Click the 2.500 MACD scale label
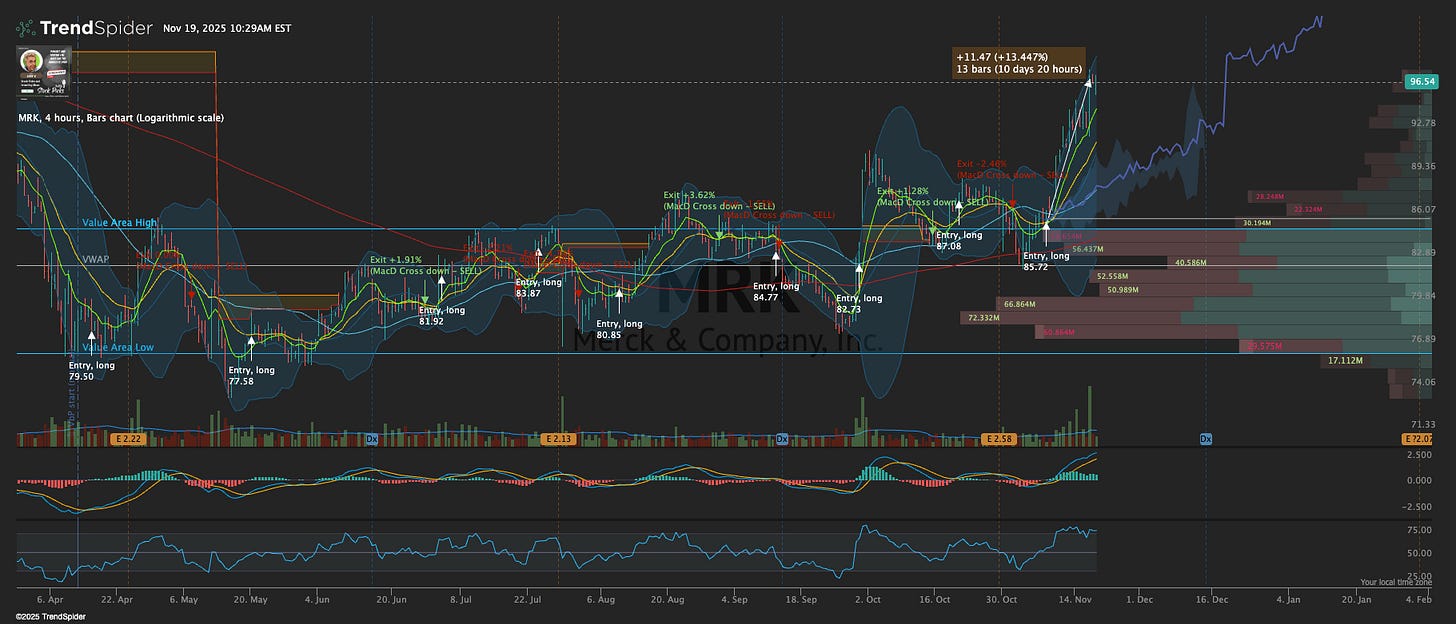 click(1421, 455)
